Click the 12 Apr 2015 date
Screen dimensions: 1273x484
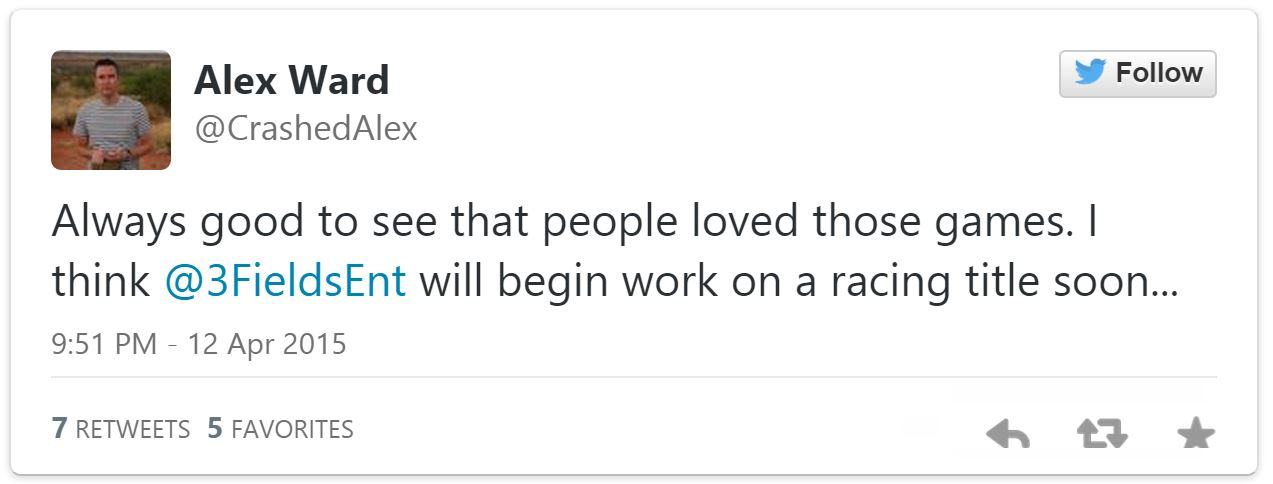pyautogui.click(x=264, y=344)
